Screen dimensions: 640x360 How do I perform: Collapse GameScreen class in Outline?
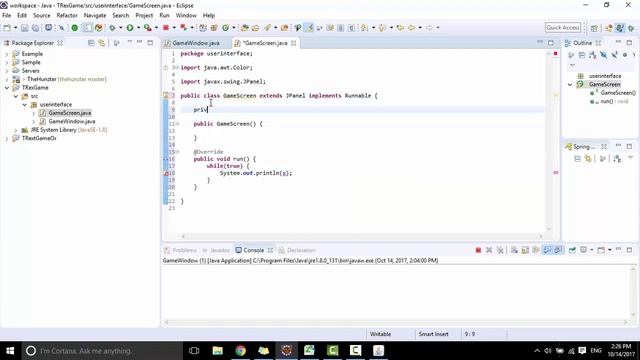570,84
